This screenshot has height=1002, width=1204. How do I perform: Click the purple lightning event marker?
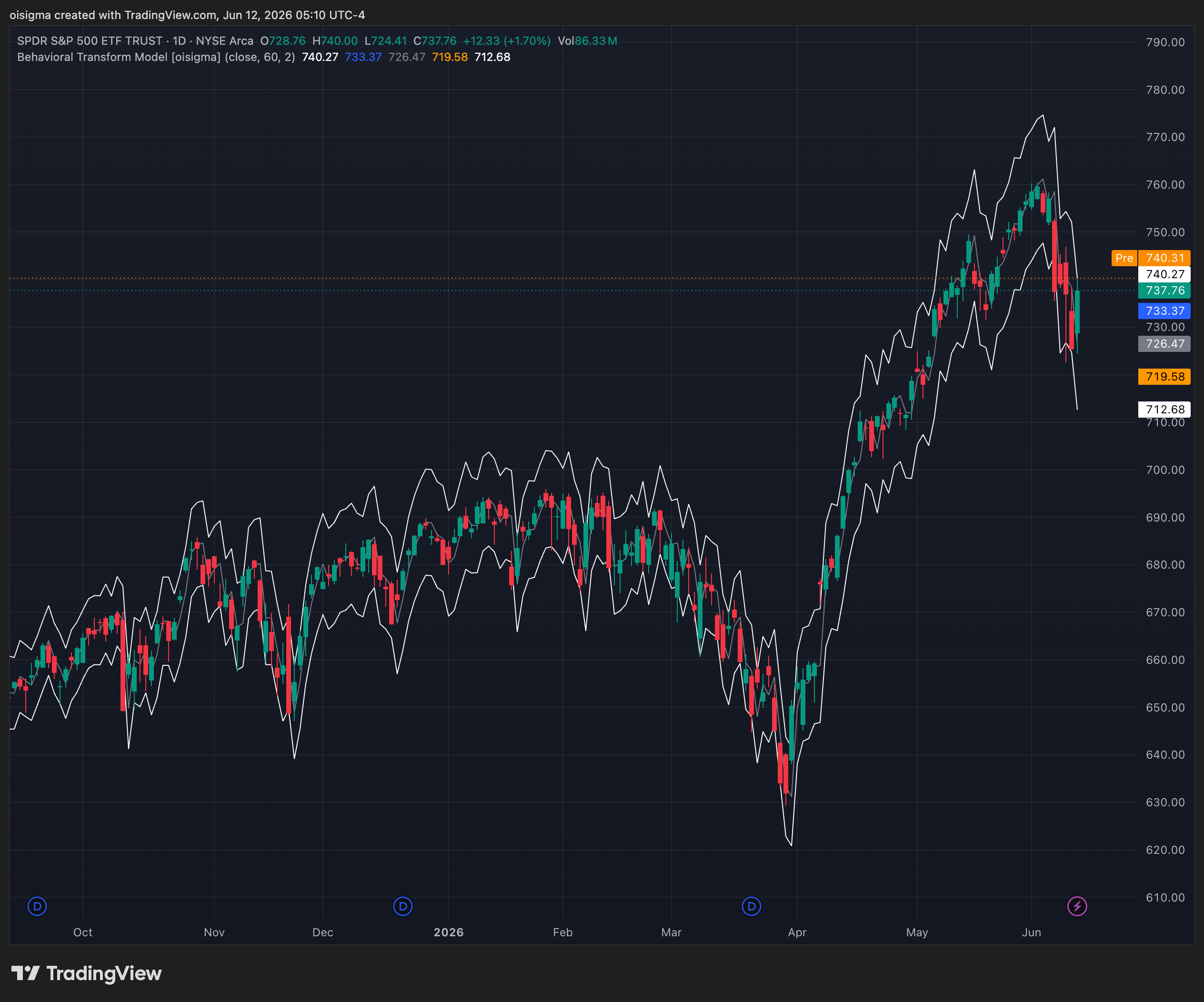pos(1077,906)
